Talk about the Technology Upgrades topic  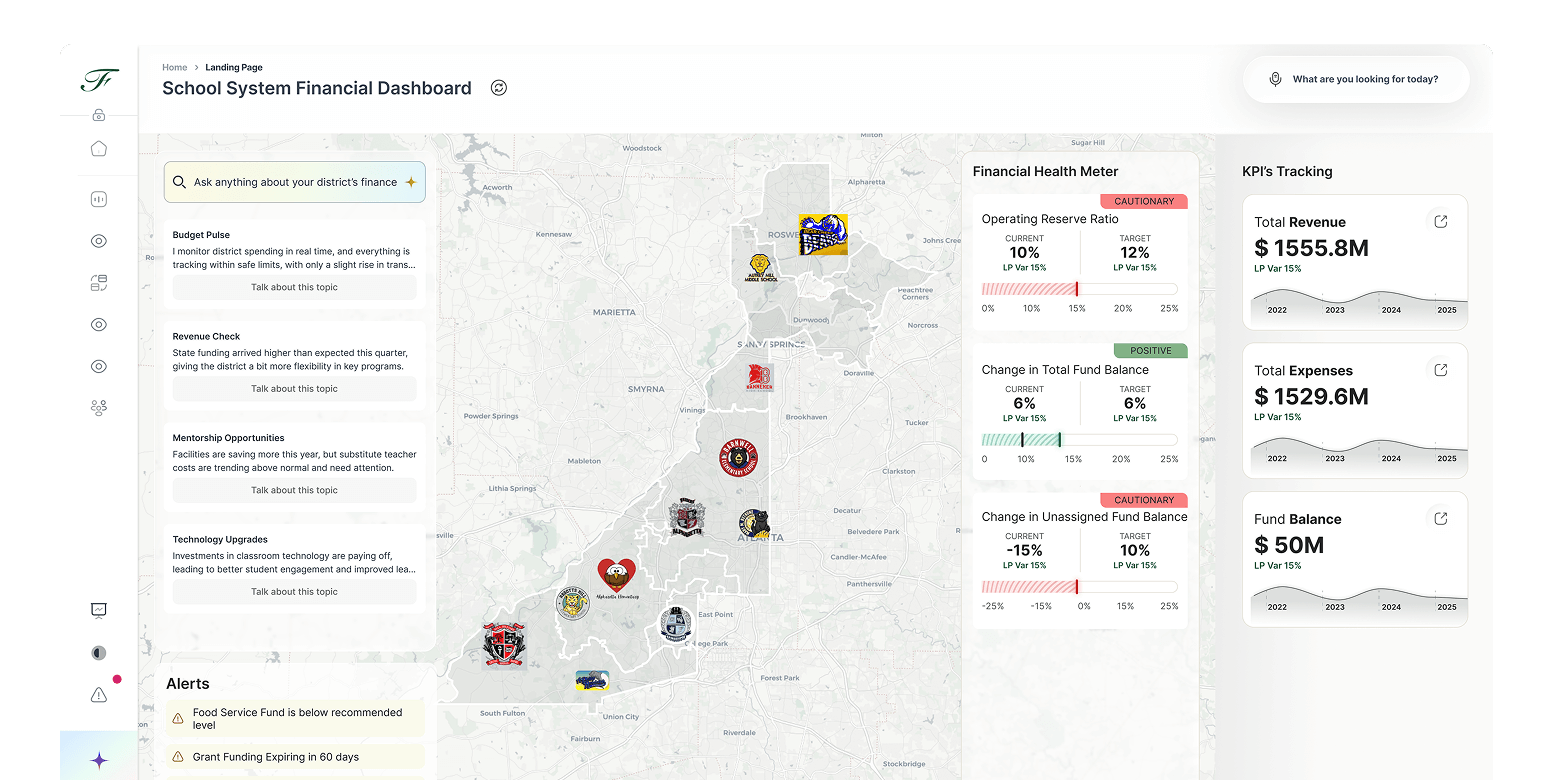click(294, 592)
